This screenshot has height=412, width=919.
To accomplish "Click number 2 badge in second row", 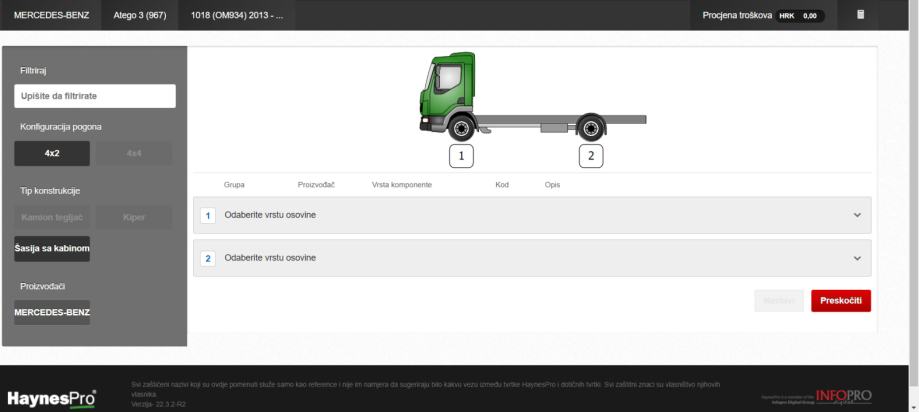I will [207, 258].
